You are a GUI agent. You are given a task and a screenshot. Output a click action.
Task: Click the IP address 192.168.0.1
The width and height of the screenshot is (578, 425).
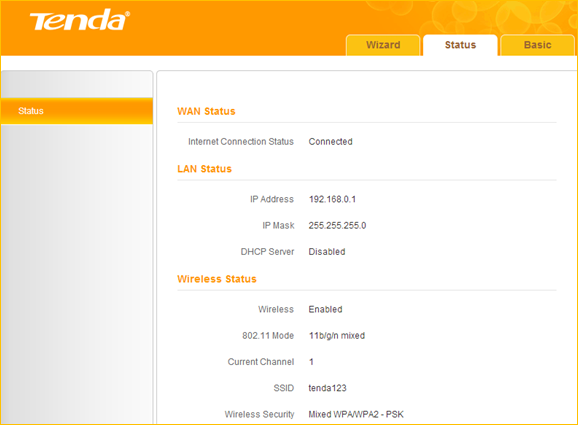coord(332,199)
